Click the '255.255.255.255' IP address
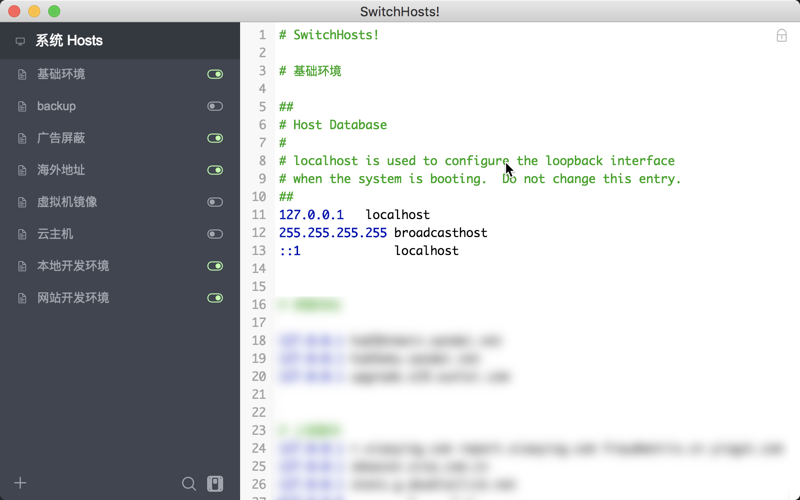The width and height of the screenshot is (800, 500). coord(333,233)
